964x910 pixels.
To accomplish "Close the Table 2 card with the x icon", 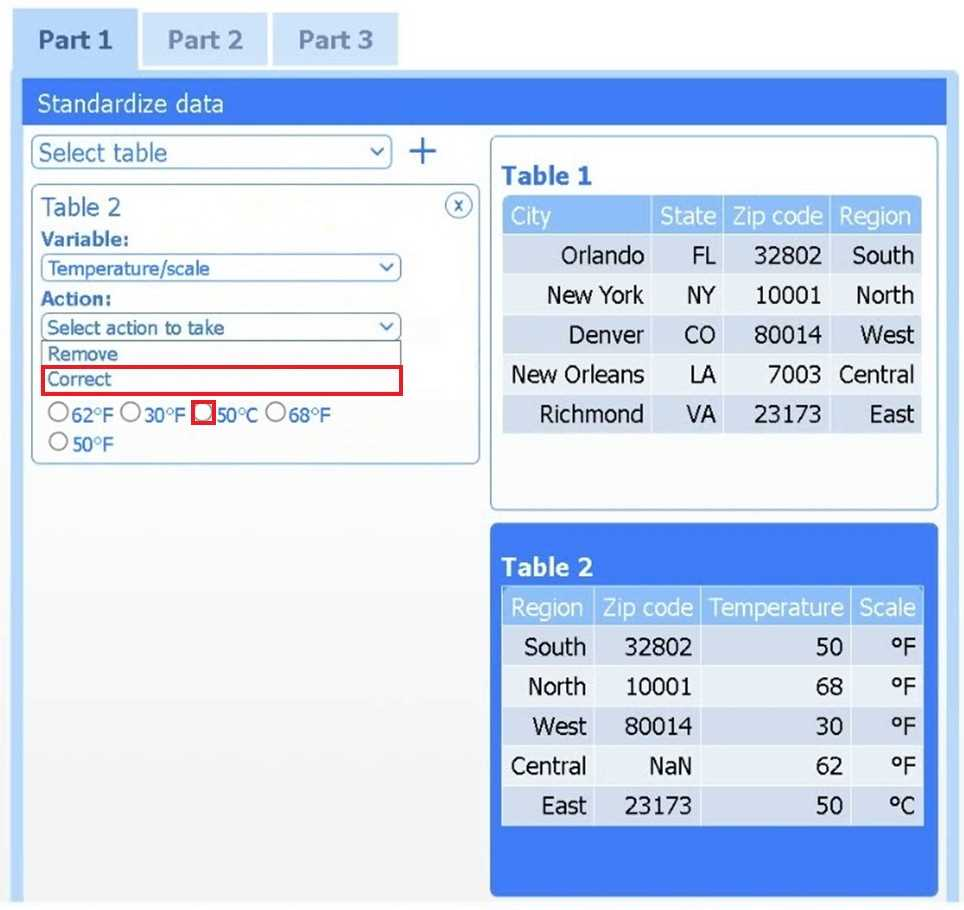I will pos(458,206).
